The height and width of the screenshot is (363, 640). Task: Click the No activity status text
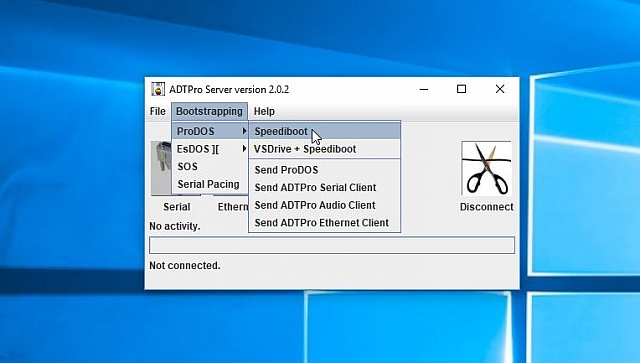(175, 226)
